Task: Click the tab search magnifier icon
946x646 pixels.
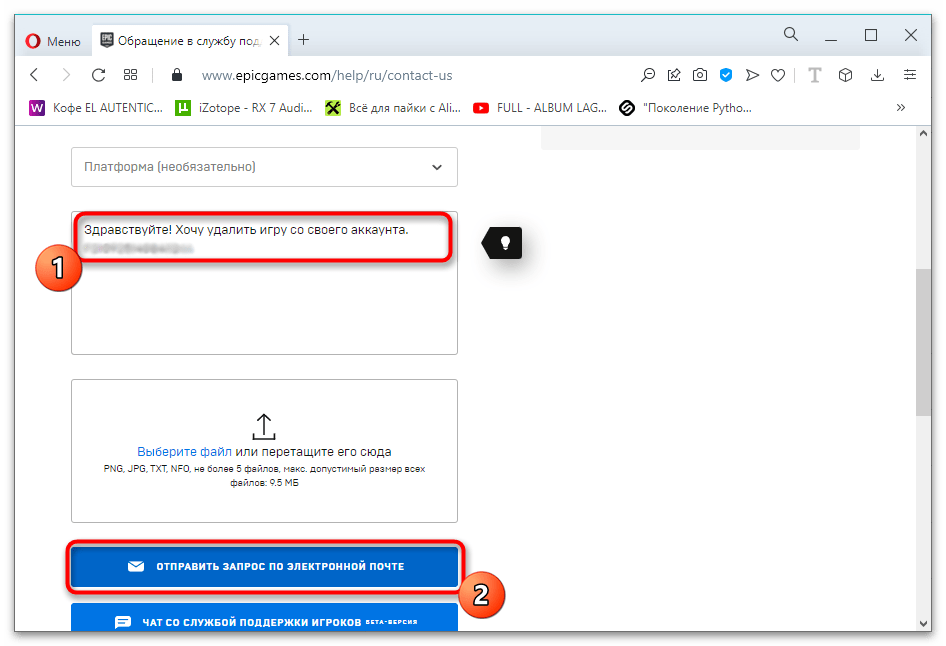Action: [790, 34]
